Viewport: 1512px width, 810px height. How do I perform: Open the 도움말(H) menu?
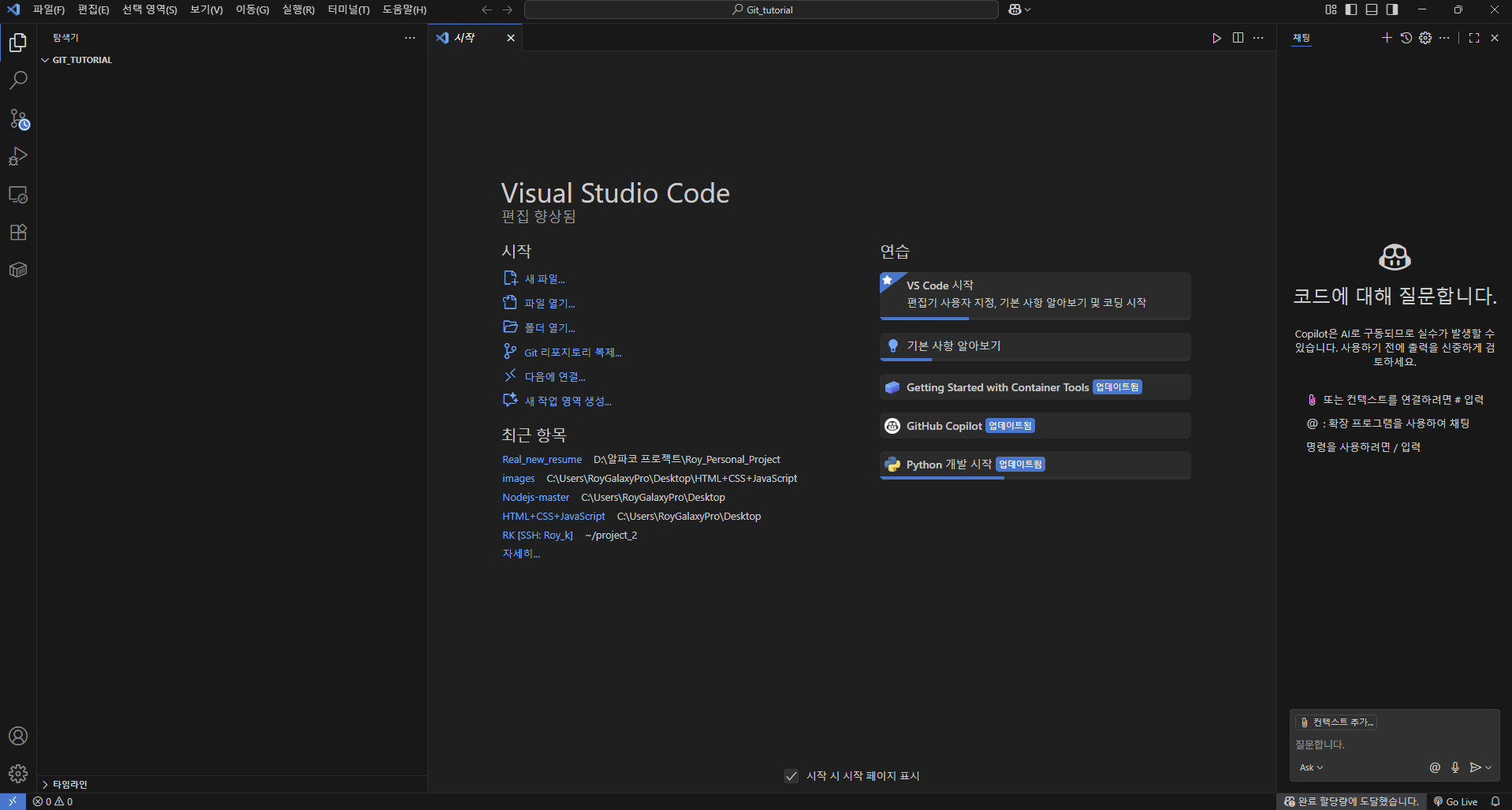(404, 9)
